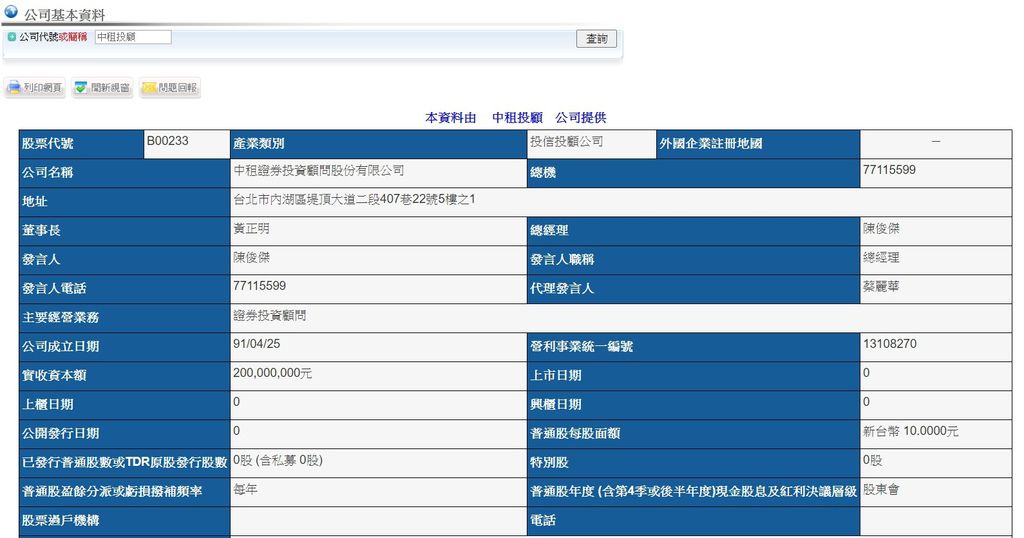The image size is (1024, 538).
Task: Click the 問題回報 report problem button
Action: click(x=170, y=87)
